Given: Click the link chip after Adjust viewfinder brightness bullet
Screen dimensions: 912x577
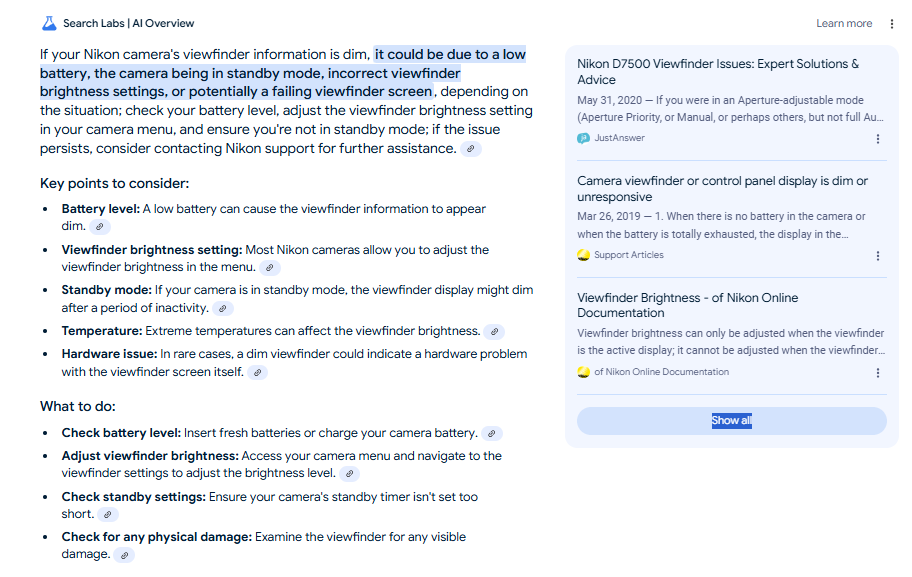Looking at the screenshot, I should coord(349,473).
